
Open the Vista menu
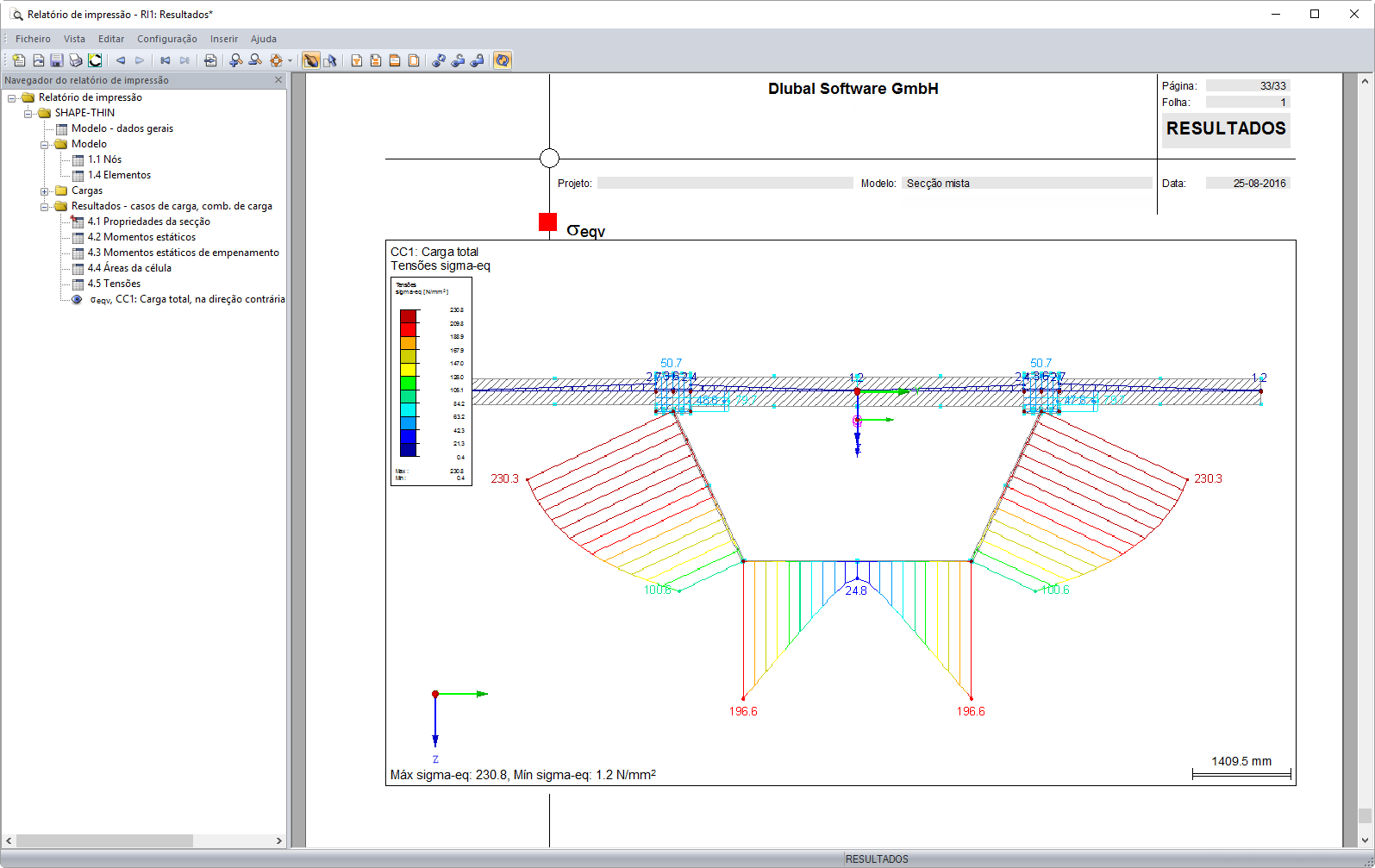[x=74, y=39]
